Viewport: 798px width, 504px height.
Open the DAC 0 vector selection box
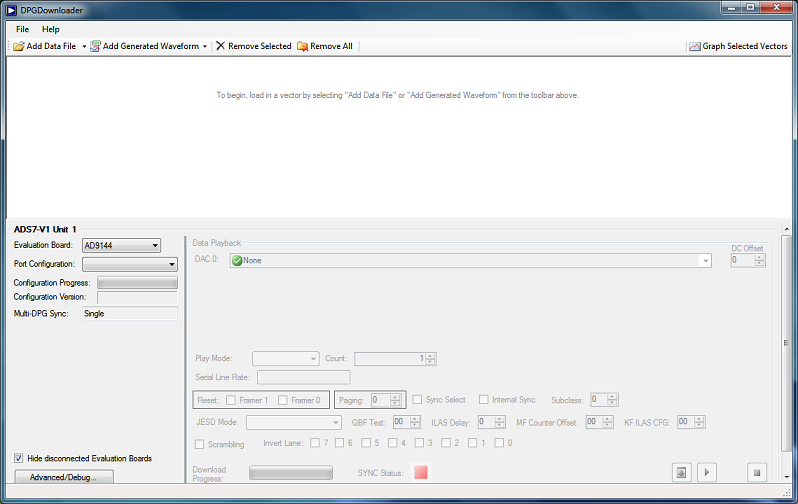pyautogui.click(x=470, y=260)
